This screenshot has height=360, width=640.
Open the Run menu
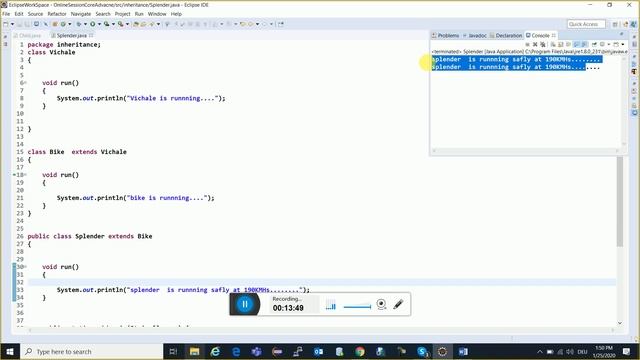click(x=139, y=14)
